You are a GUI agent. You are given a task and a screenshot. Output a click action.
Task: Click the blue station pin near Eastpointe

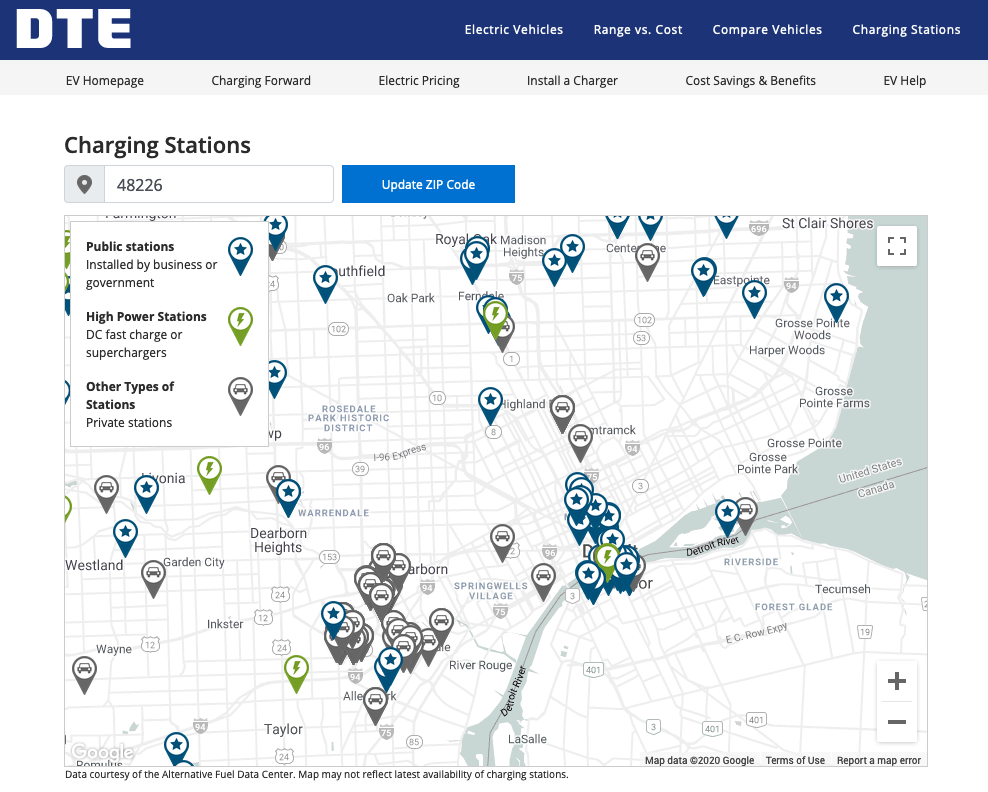coord(704,274)
